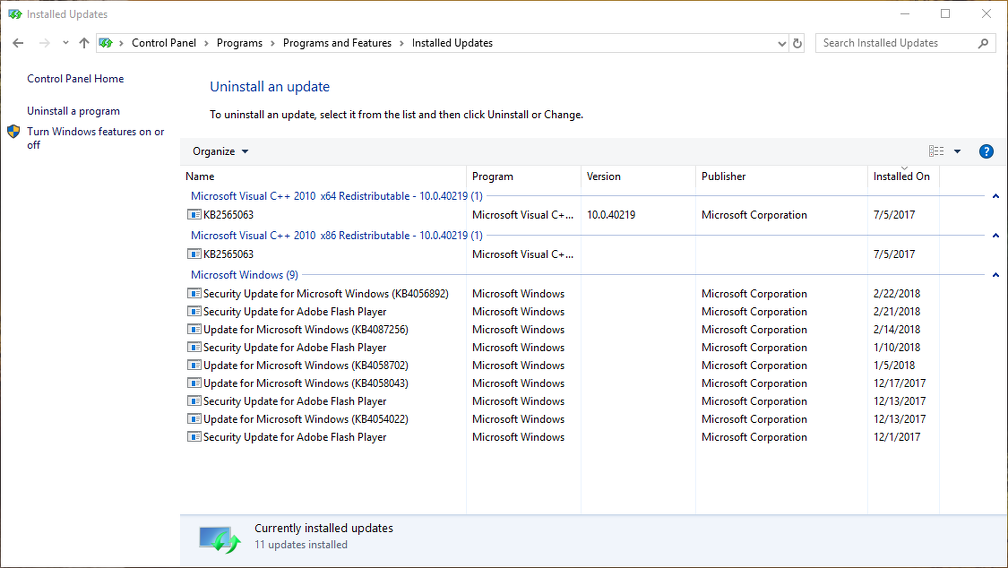Click the Uninstall an update heading
This screenshot has height=568, width=1008.
tap(269, 87)
